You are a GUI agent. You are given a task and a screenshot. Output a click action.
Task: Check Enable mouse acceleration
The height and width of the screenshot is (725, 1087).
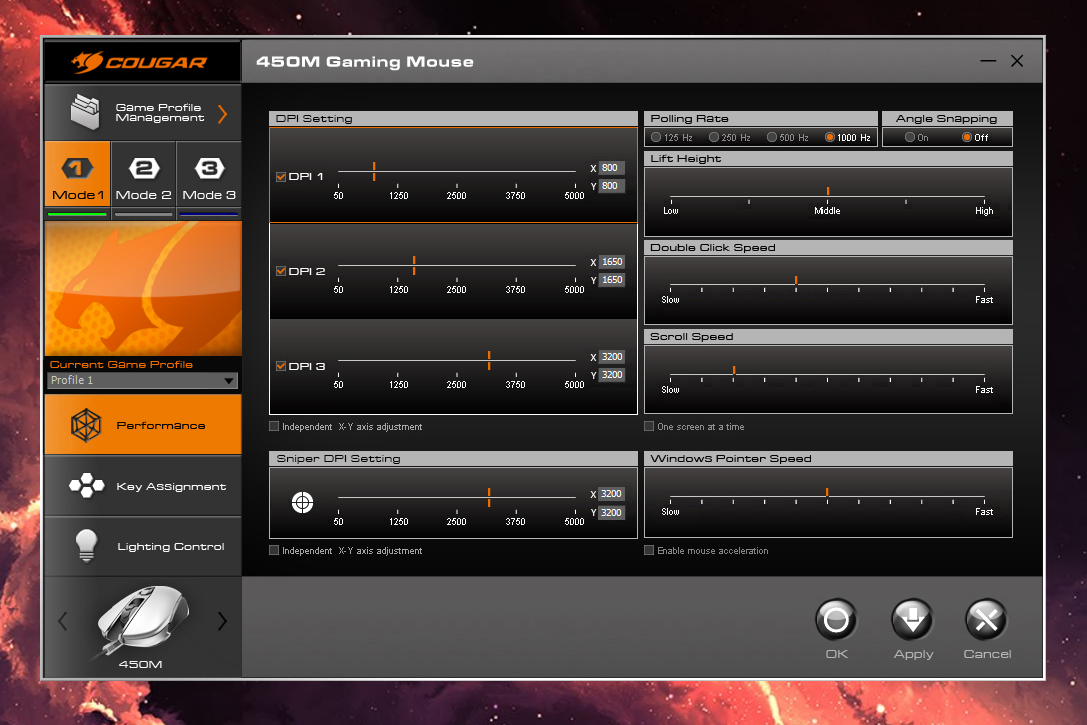[x=649, y=550]
